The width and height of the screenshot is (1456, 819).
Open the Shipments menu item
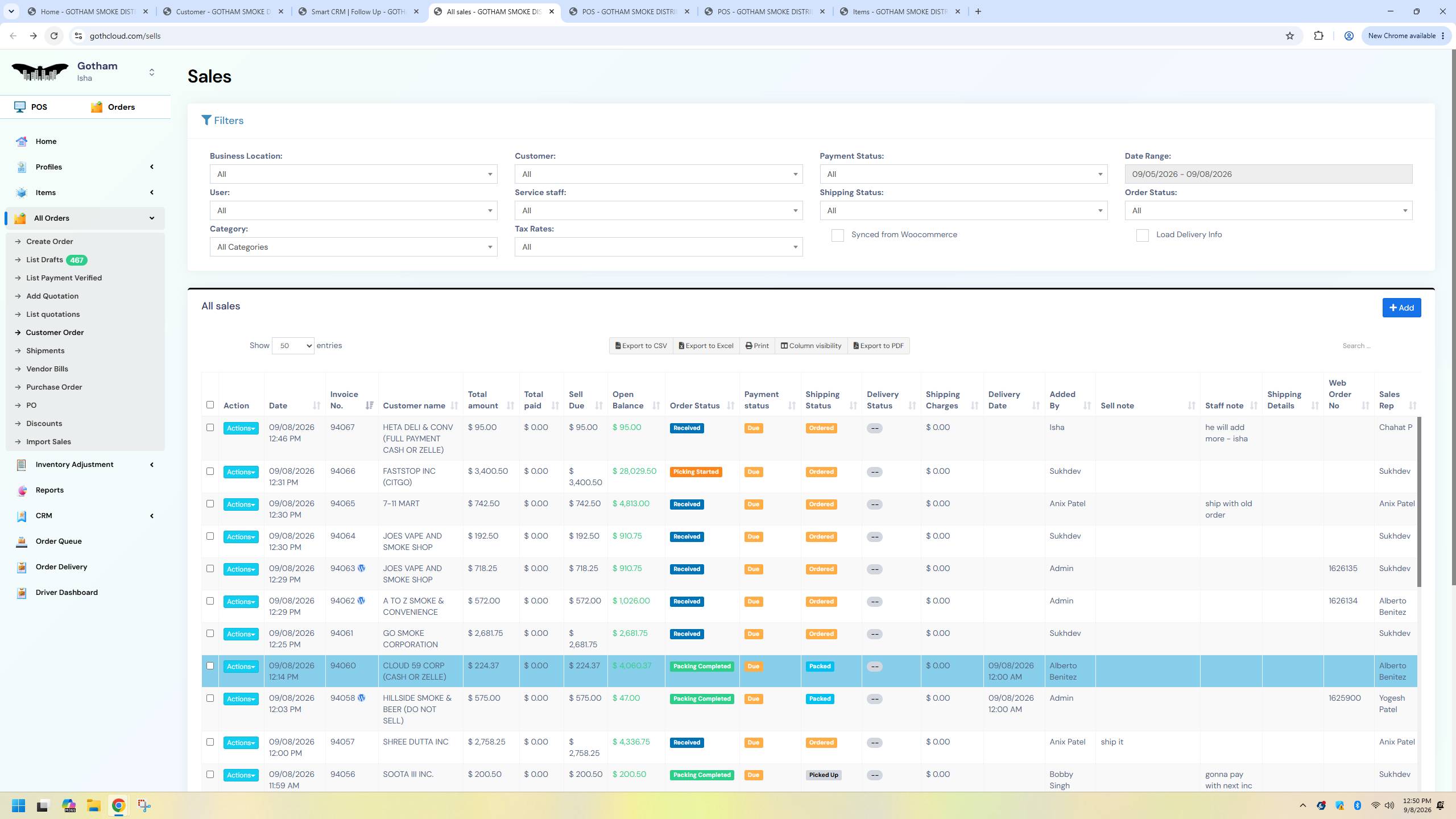(45, 351)
